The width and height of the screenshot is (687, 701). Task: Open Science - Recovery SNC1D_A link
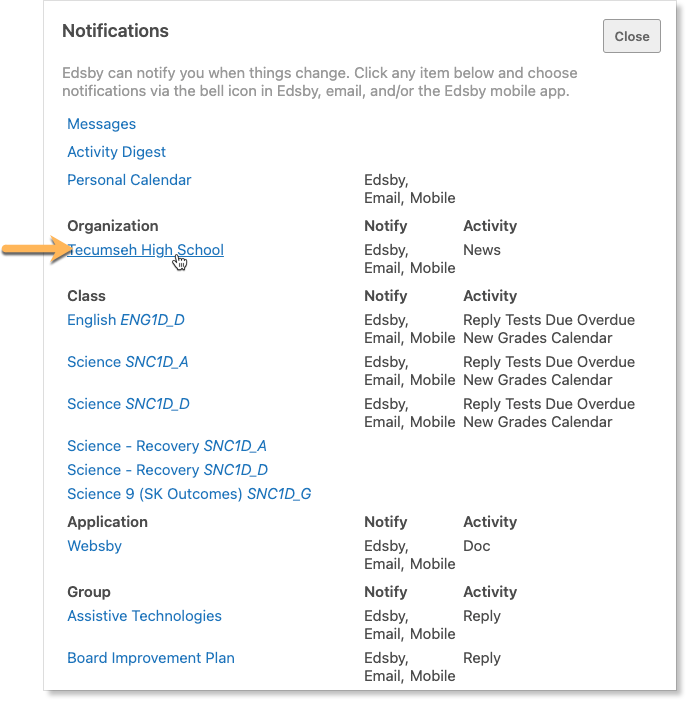tap(167, 446)
